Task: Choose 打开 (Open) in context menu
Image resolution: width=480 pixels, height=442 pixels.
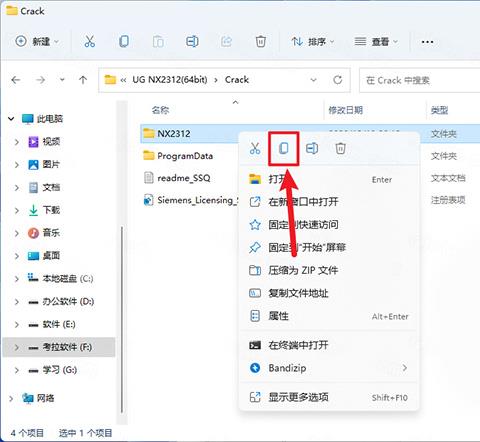Action: pos(328,179)
